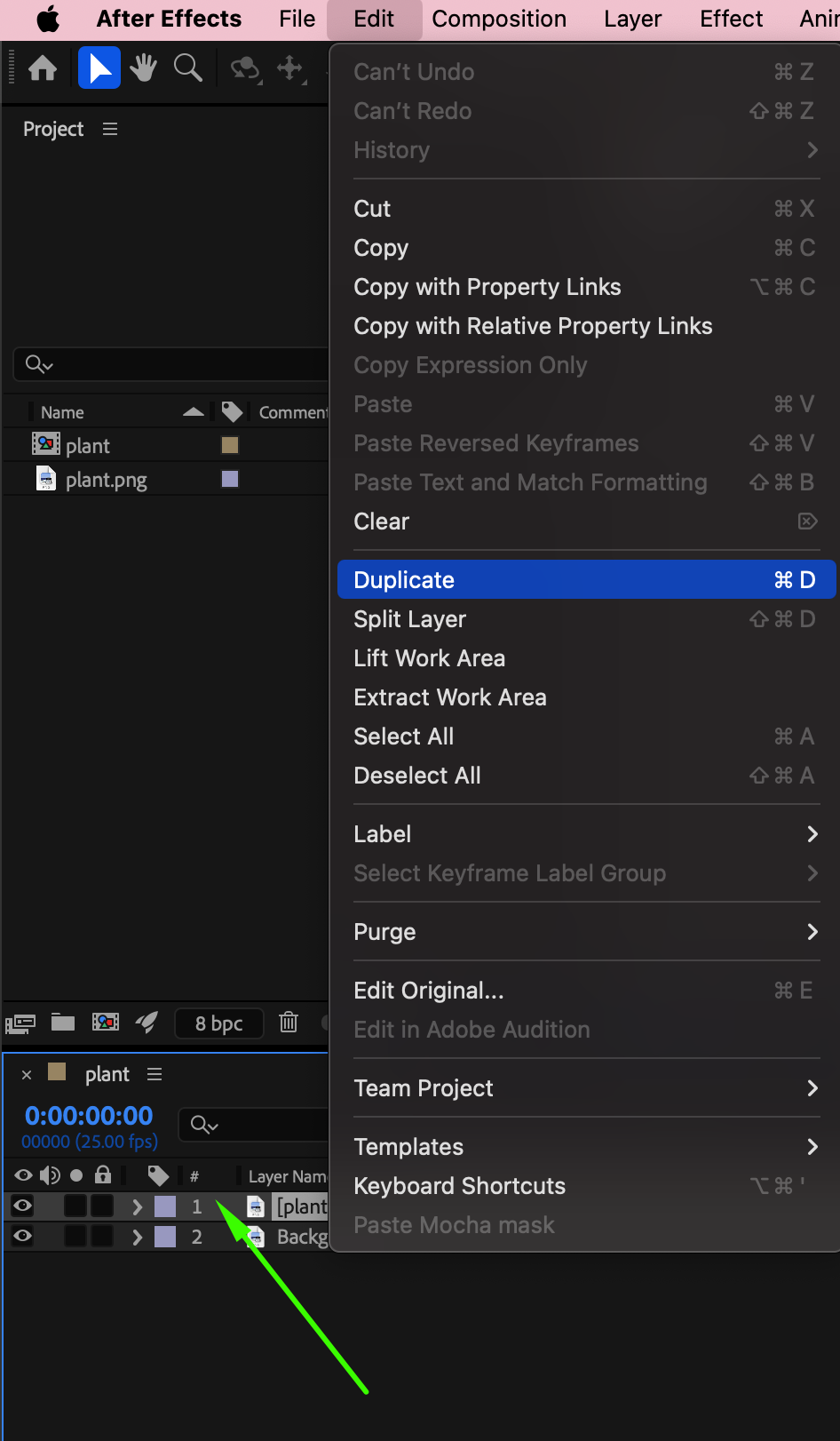This screenshot has height=1441, width=840.
Task: Expand layer 2 disclosure arrow
Action: pos(137,1237)
